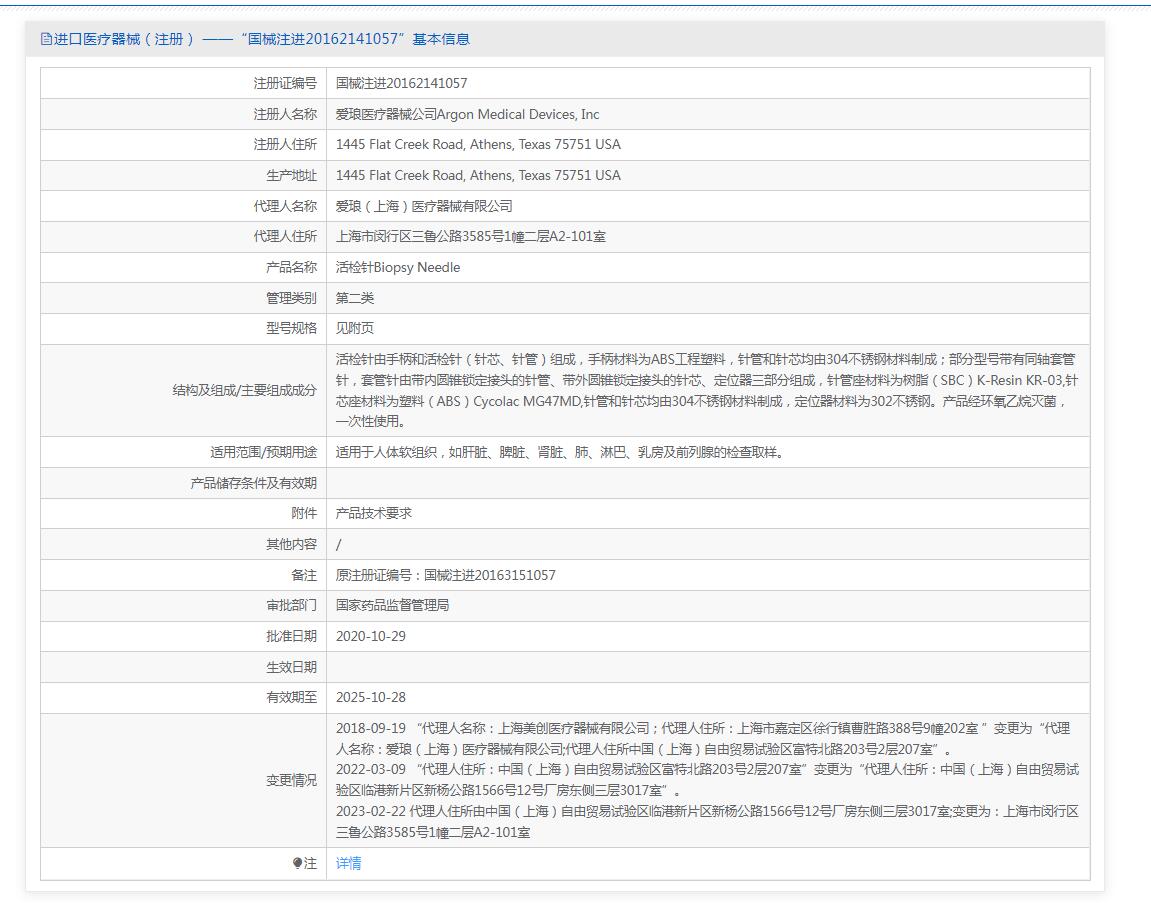The image size is (1151, 903).
Task: Click the 适用范围/预期用途 label
Action: [x=264, y=452]
